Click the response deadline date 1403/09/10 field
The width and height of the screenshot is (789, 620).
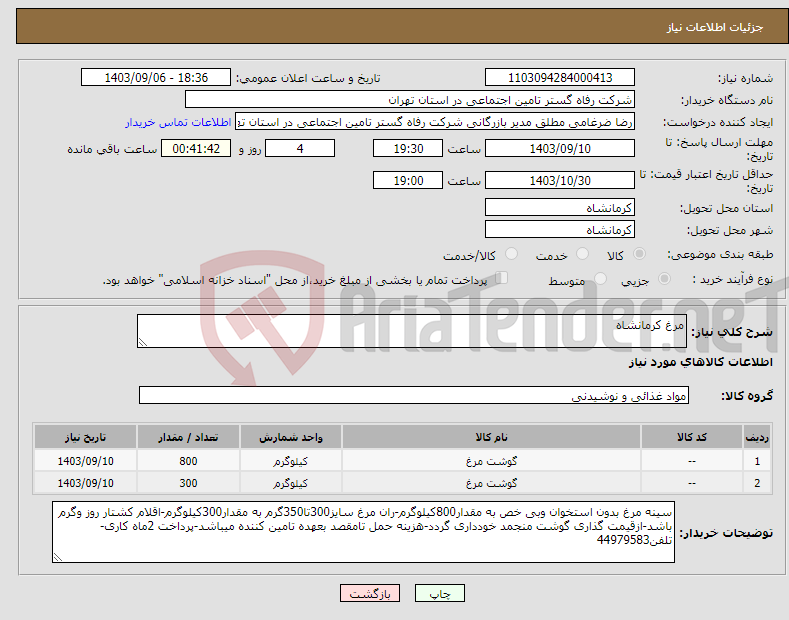[x=560, y=148]
